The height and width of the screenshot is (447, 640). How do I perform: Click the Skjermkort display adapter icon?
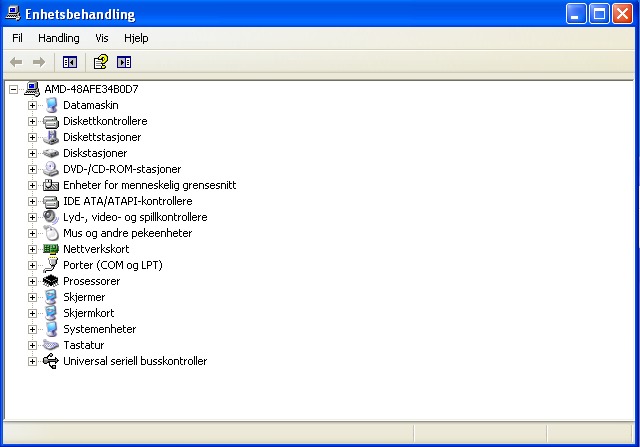pyautogui.click(x=51, y=313)
